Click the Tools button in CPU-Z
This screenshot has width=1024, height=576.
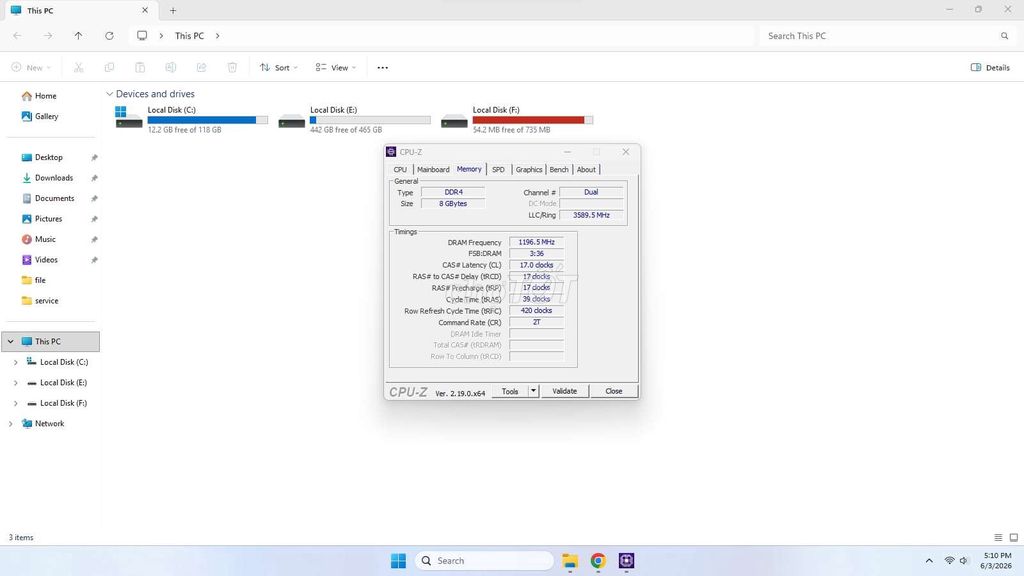510,391
